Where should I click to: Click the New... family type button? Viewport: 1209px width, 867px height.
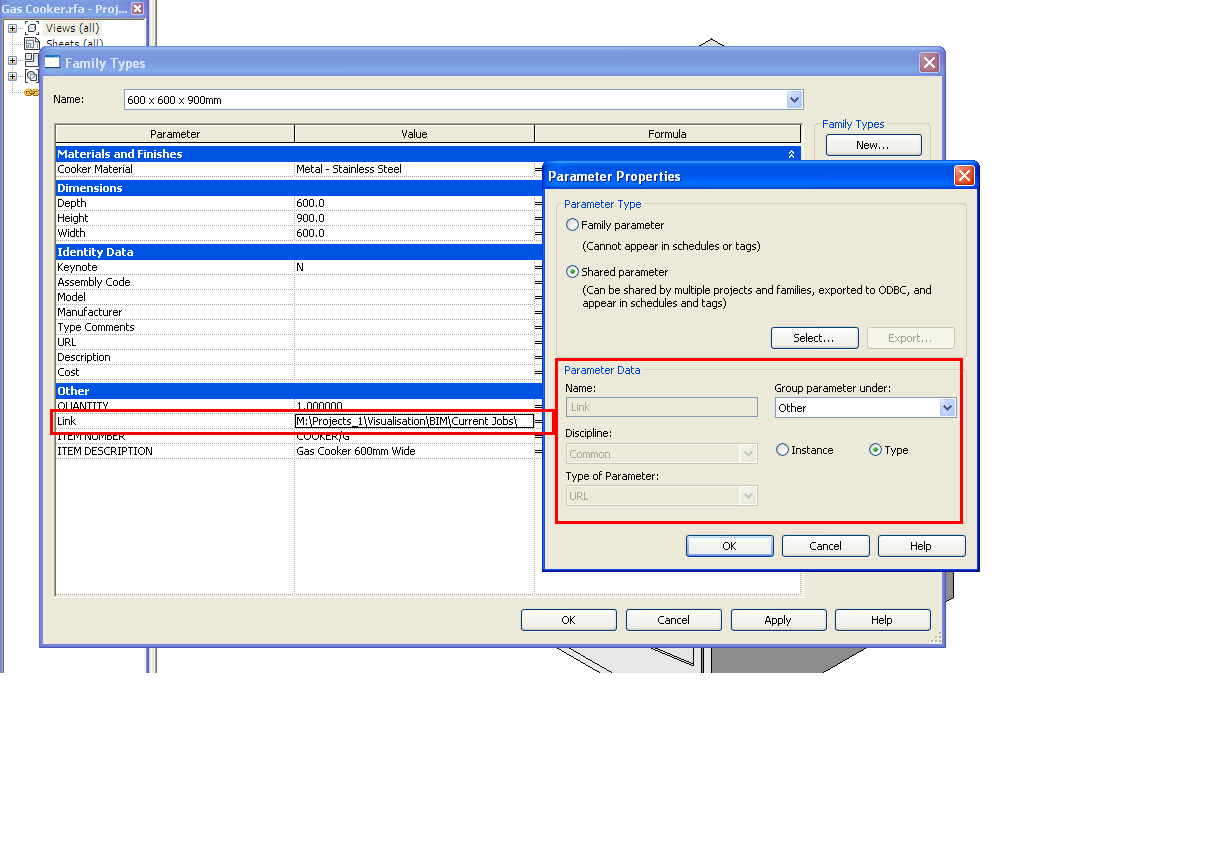873,145
